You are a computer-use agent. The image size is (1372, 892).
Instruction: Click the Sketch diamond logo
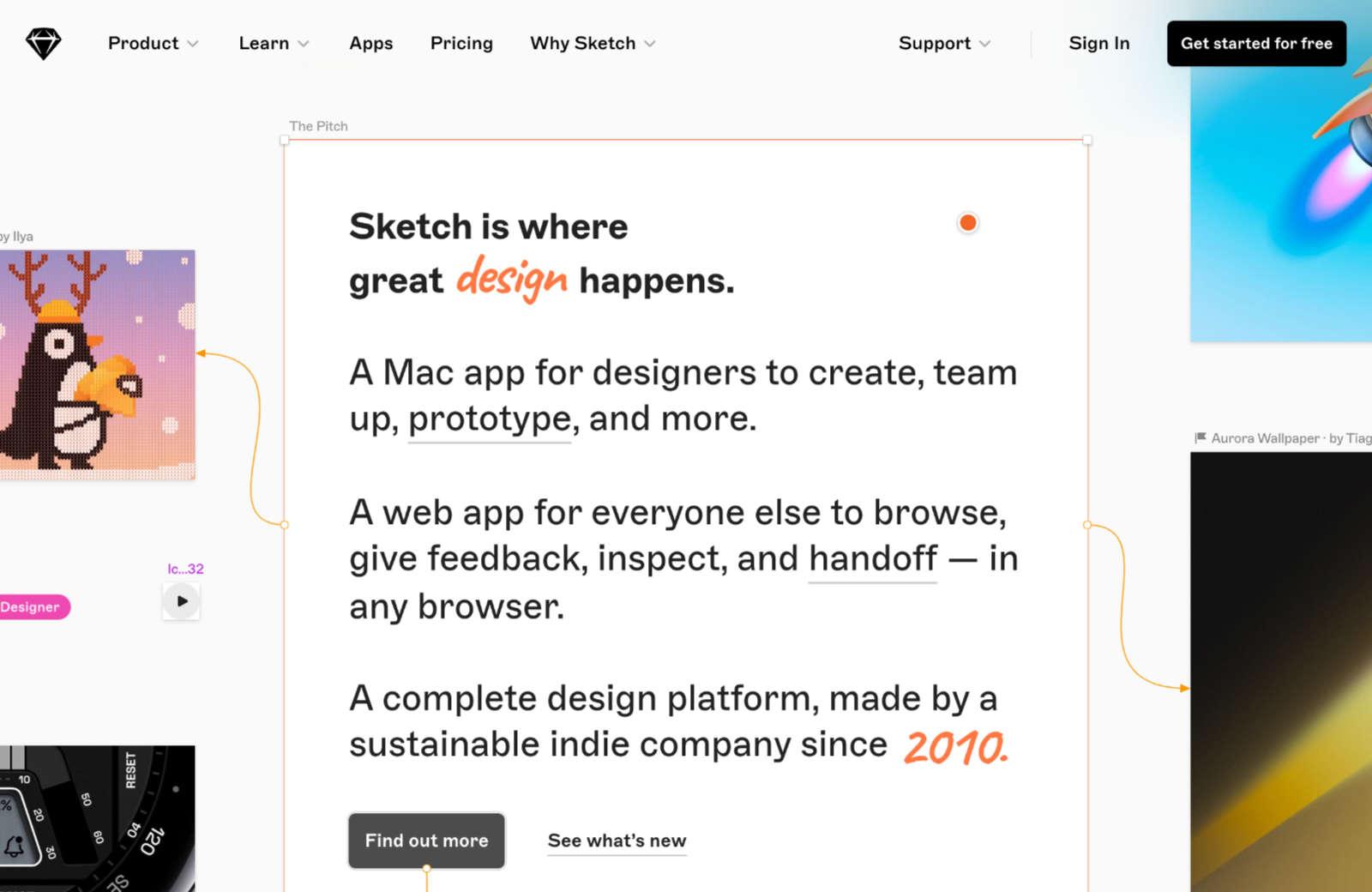coord(43,43)
